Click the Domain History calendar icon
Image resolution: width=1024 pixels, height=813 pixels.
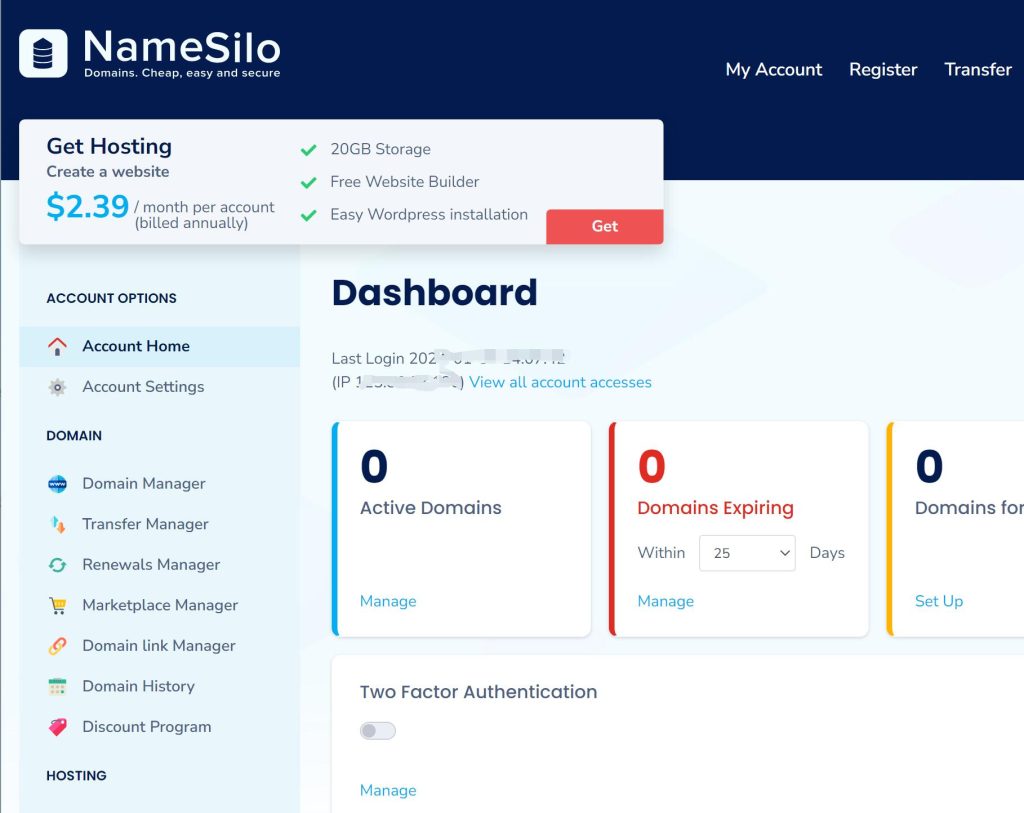pyautogui.click(x=57, y=686)
